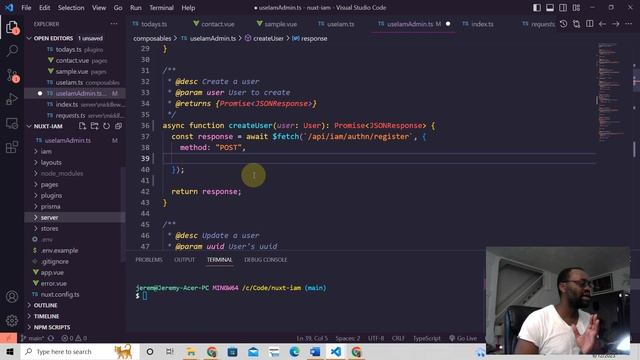
Task: Open errors and warnings count in status bar
Action: click(x=74, y=338)
